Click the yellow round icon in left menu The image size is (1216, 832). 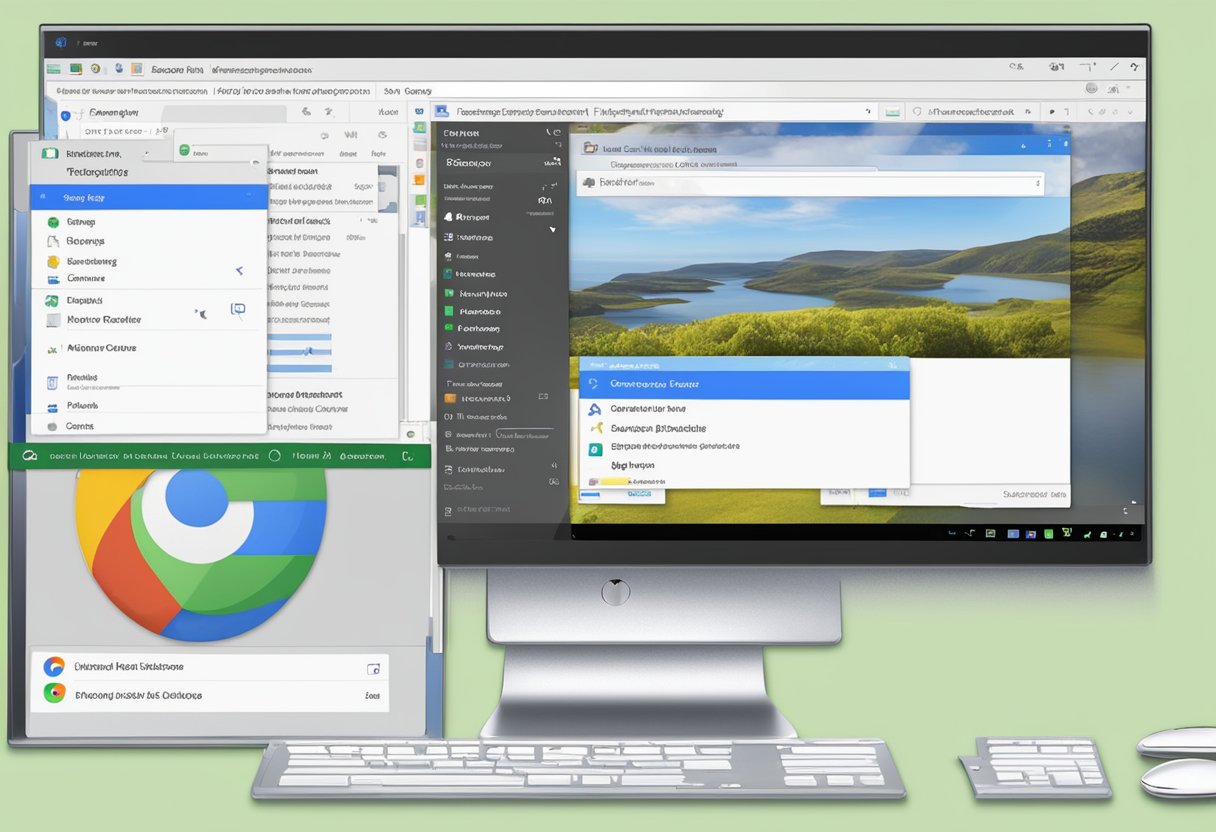click(53, 262)
